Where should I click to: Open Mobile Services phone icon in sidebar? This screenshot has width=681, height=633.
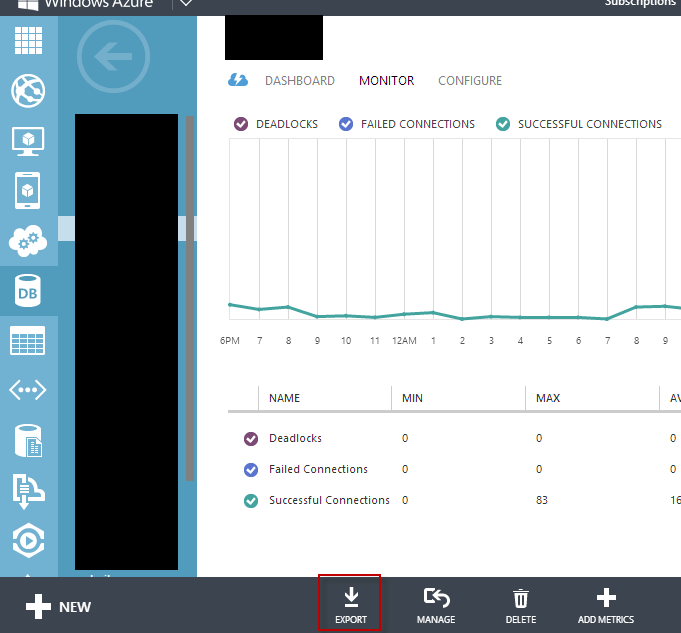(28, 190)
